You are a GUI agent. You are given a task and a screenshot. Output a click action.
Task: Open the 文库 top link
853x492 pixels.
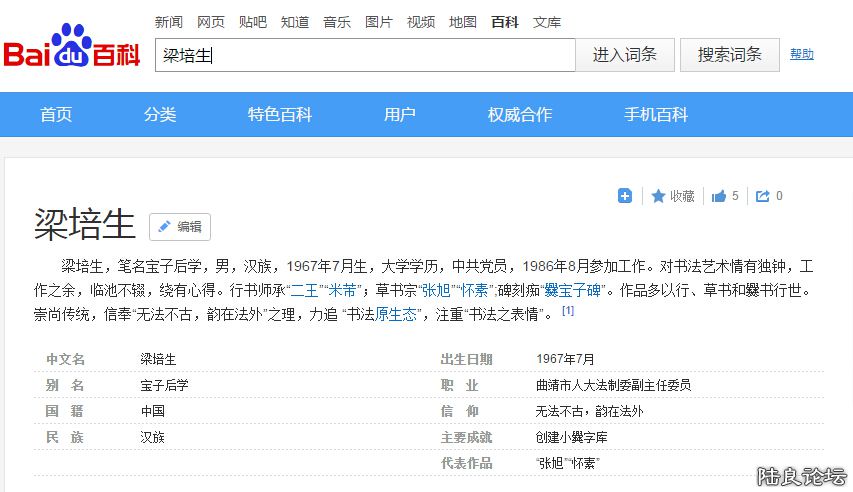tap(547, 22)
